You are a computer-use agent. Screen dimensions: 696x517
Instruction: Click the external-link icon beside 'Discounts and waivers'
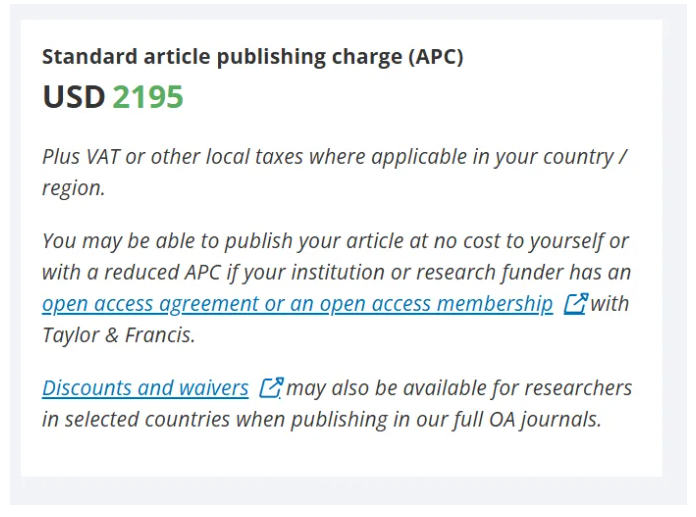pos(271,388)
